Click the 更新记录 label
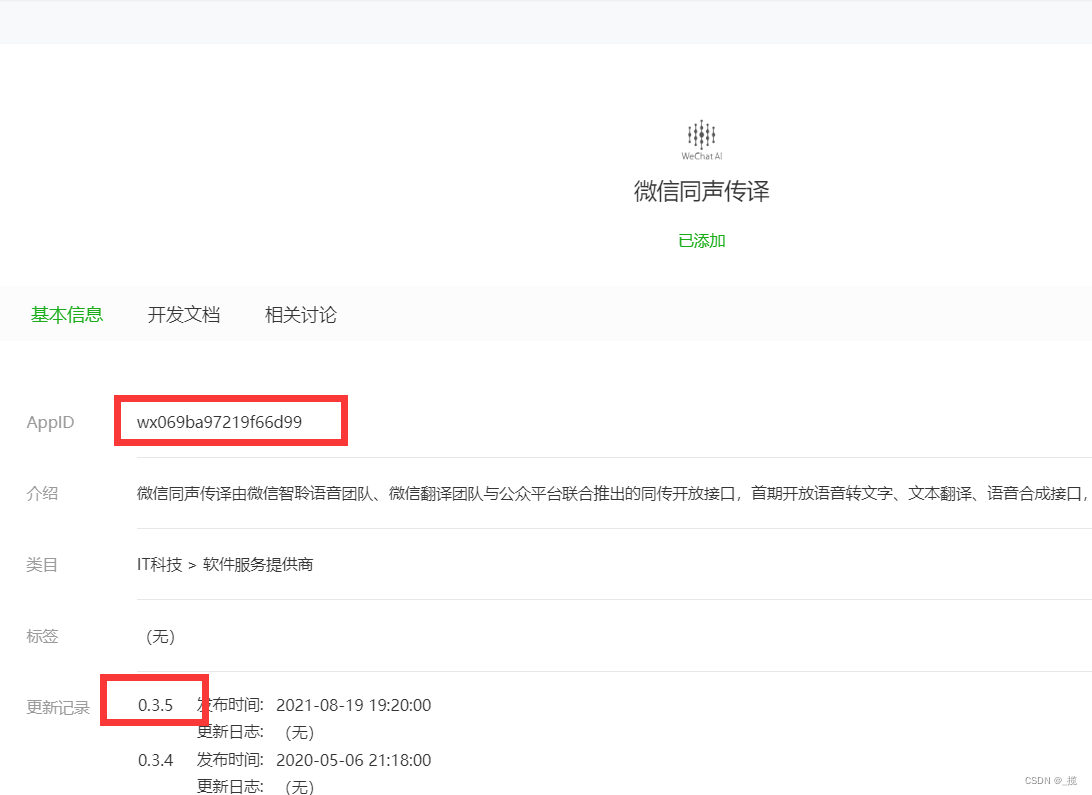 58,708
